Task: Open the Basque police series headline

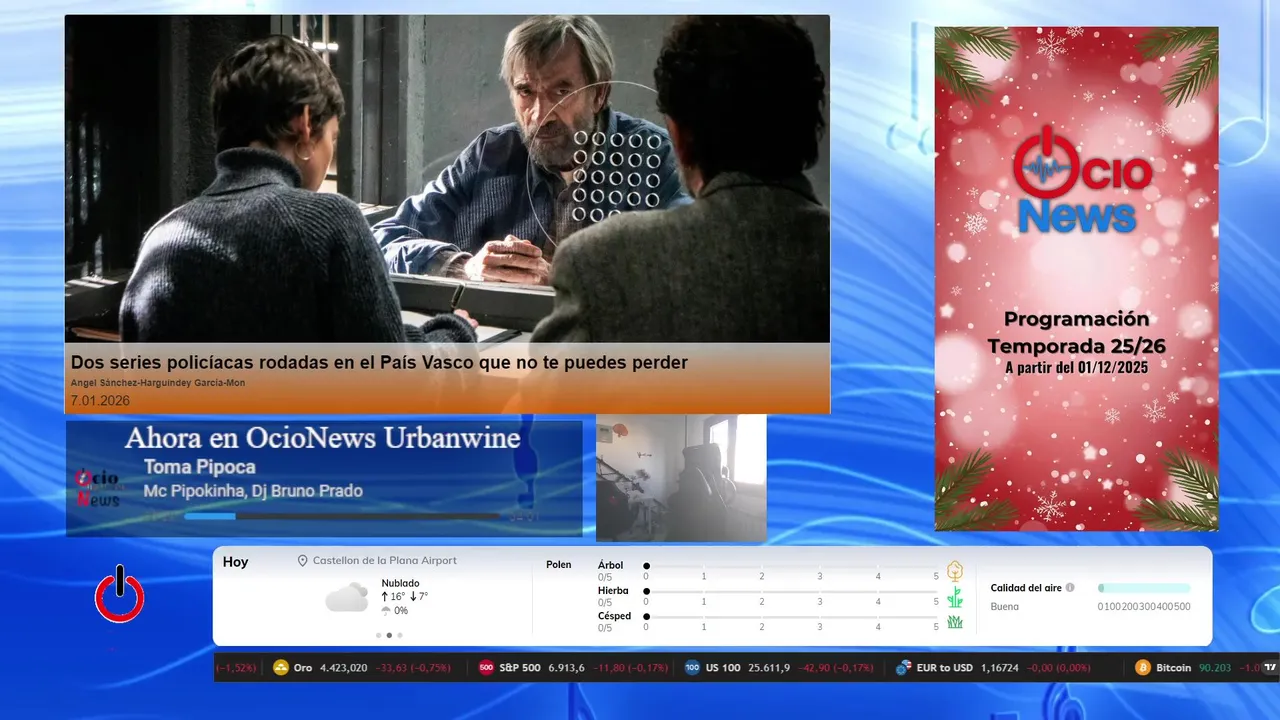Action: pyautogui.click(x=379, y=362)
